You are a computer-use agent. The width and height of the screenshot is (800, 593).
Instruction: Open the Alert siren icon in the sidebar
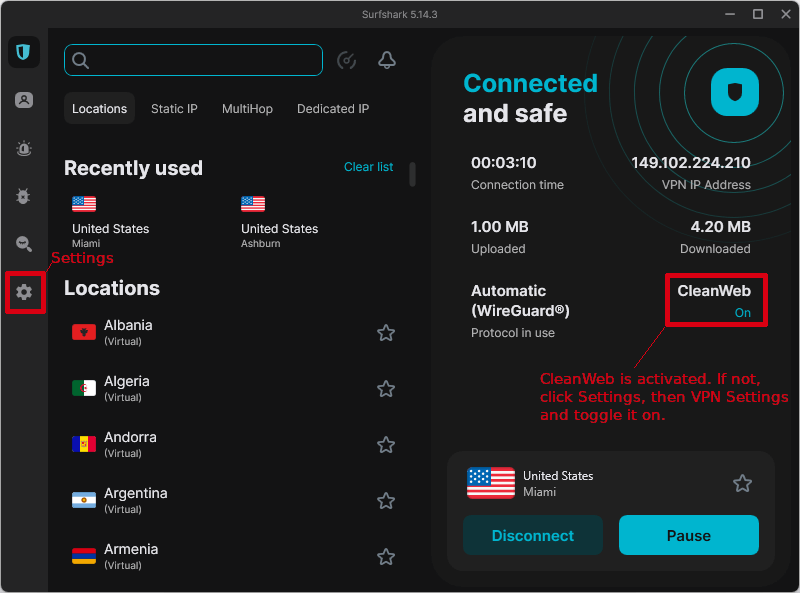click(x=23, y=149)
